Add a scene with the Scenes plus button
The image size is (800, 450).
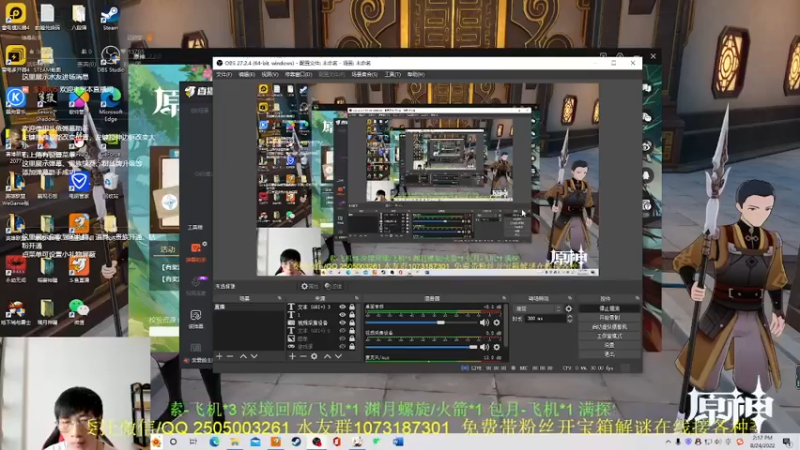coord(219,356)
